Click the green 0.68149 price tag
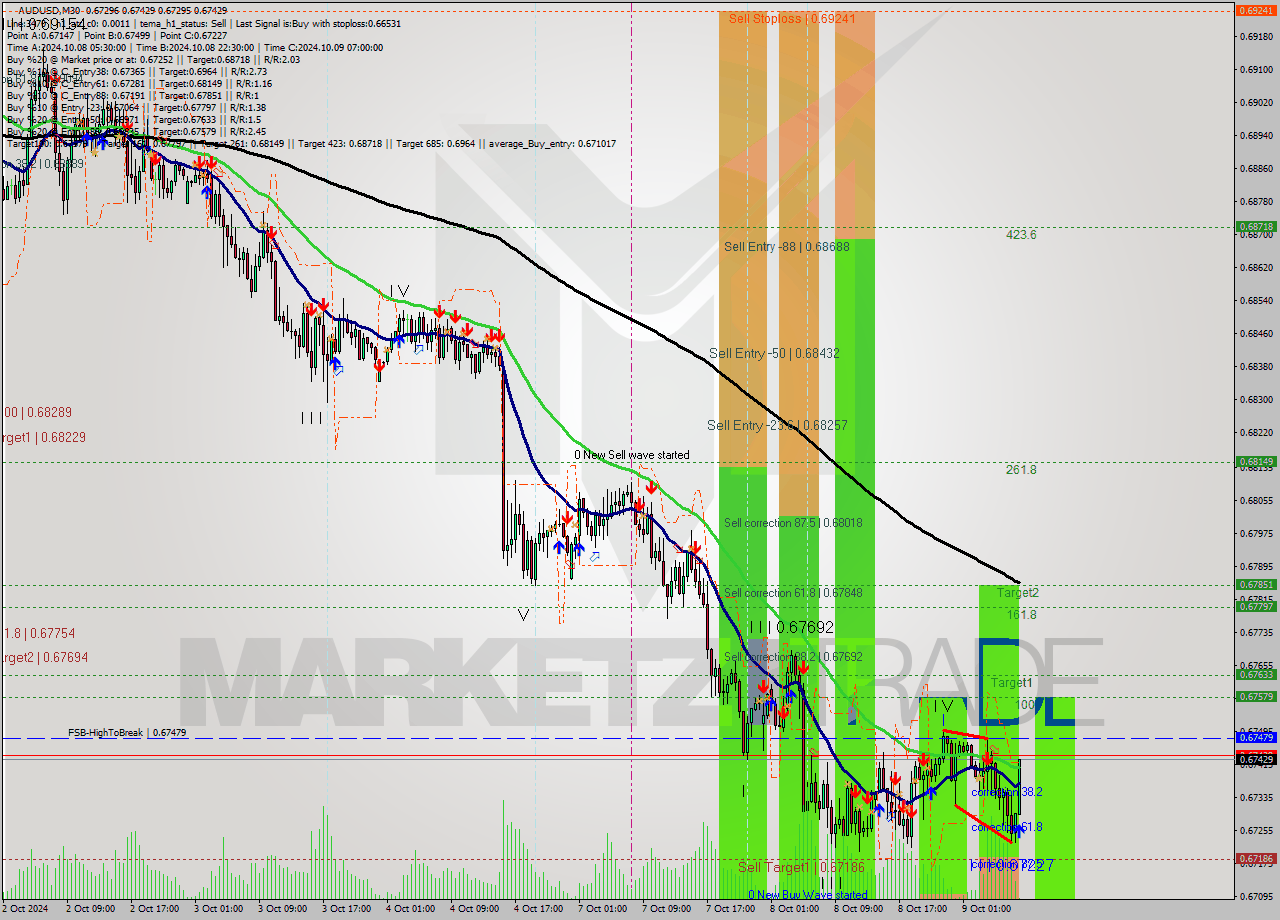 coord(1255,462)
